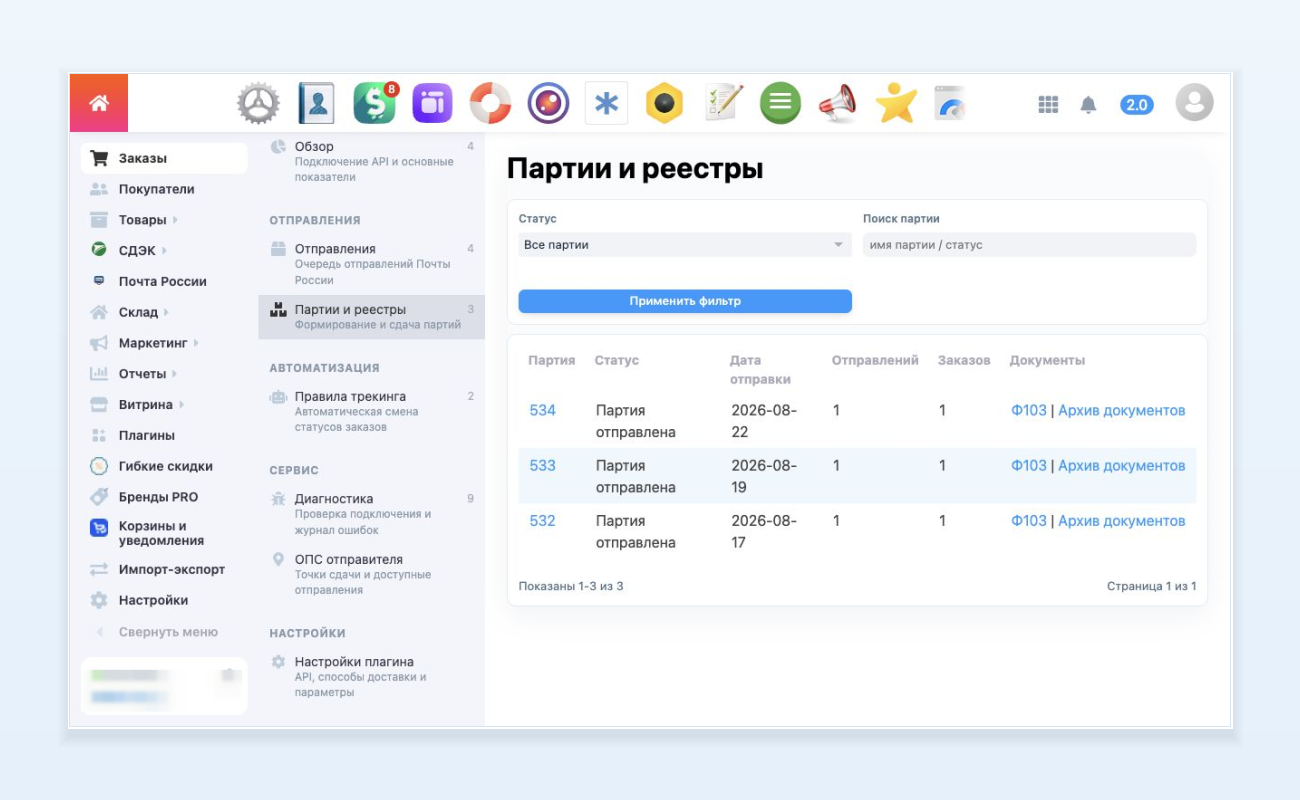
Task: Click the Диагностика bug icon
Action: pyautogui.click(x=278, y=499)
